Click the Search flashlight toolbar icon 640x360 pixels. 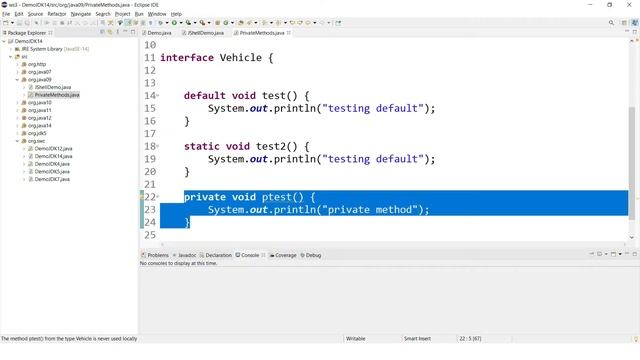point(249,23)
